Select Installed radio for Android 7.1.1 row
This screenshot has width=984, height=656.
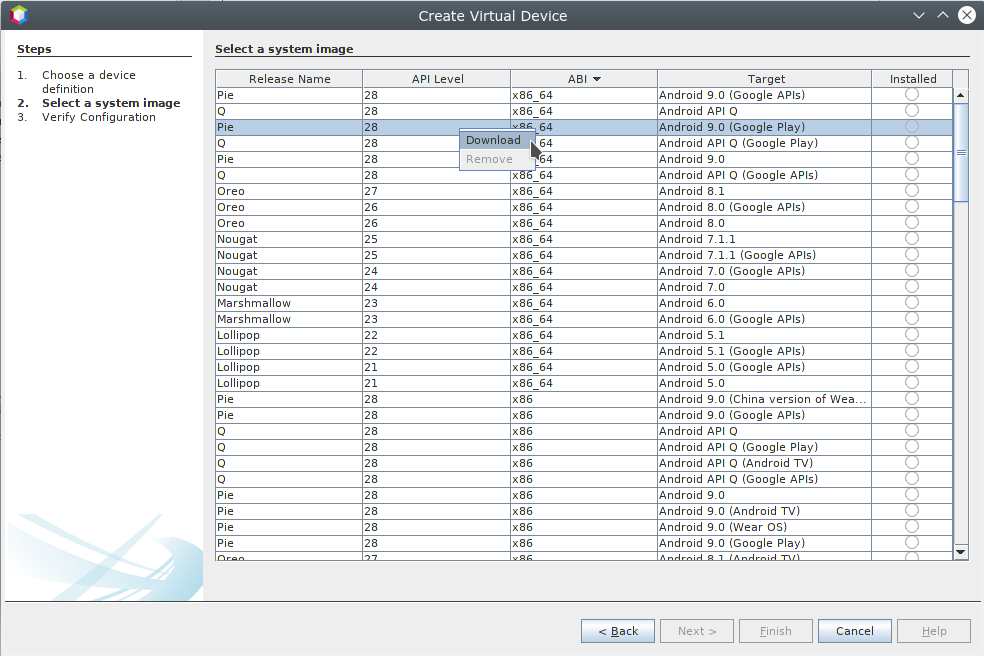911,239
